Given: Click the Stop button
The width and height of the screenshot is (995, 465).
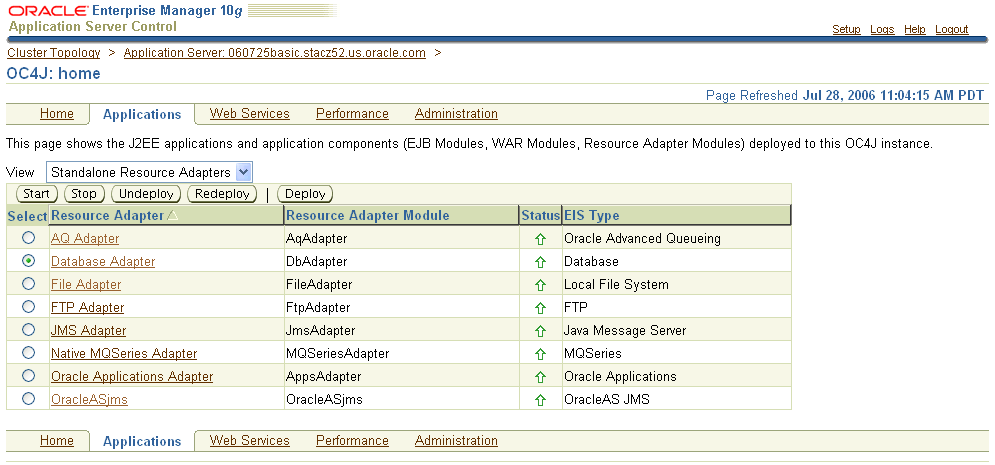Looking at the screenshot, I should (84, 194).
